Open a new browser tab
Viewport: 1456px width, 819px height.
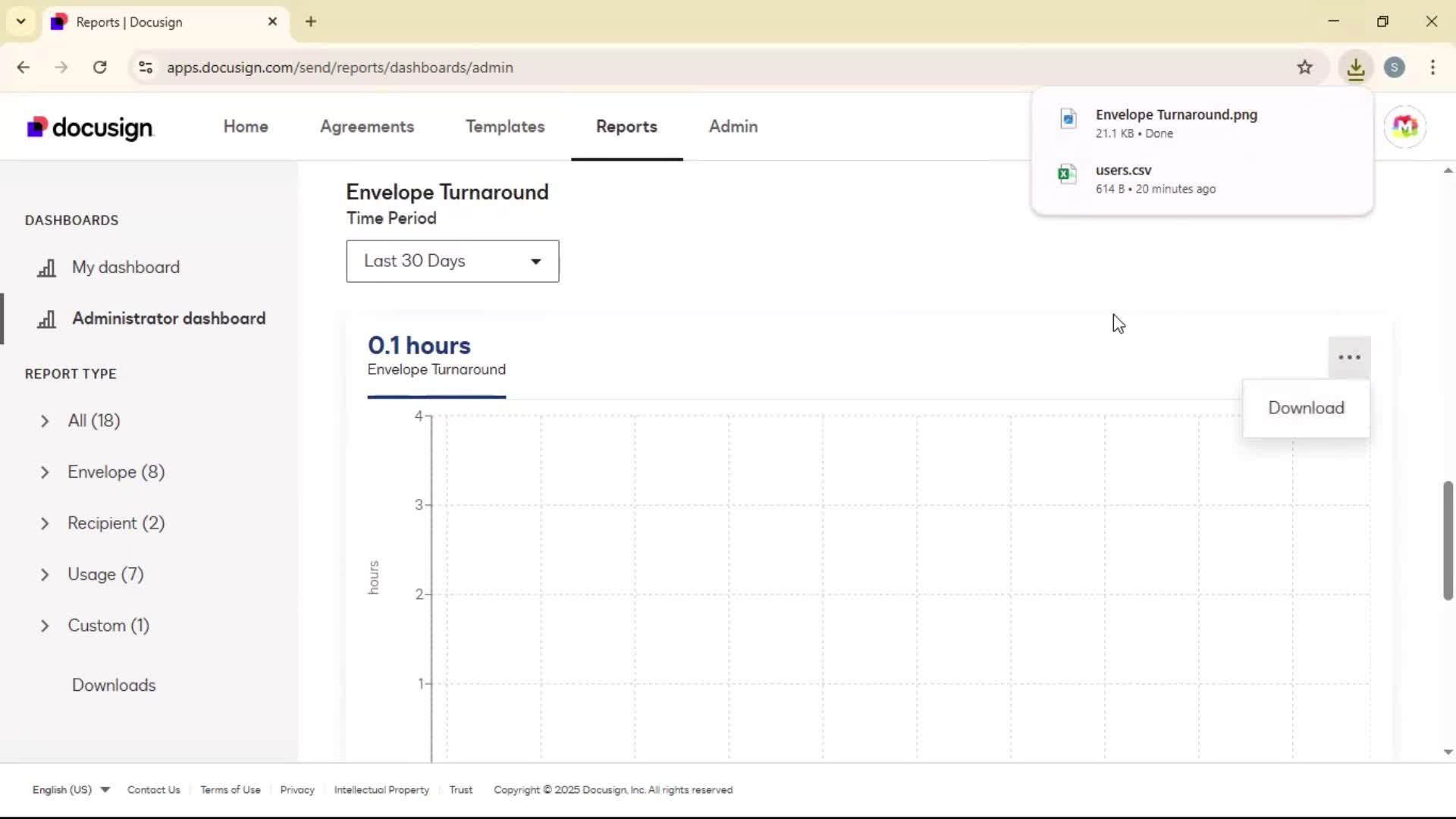click(311, 21)
